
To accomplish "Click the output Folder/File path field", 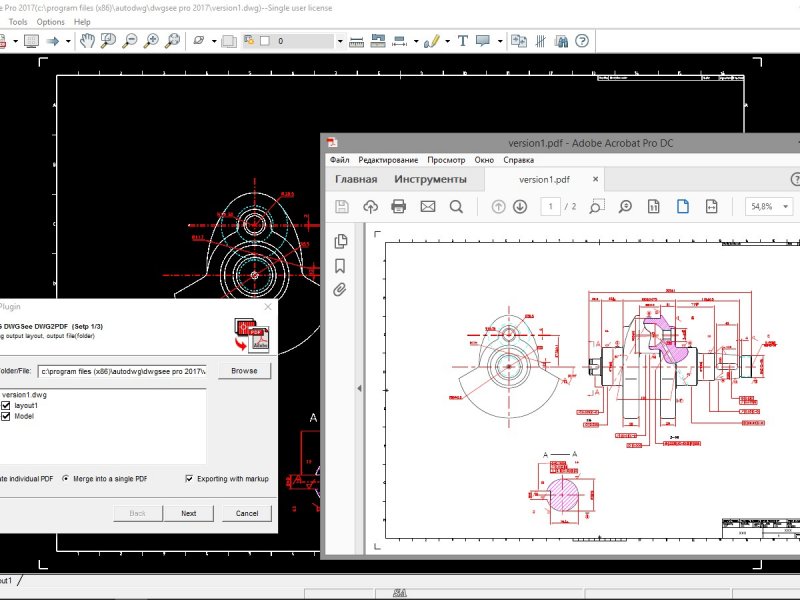I will pos(122,371).
